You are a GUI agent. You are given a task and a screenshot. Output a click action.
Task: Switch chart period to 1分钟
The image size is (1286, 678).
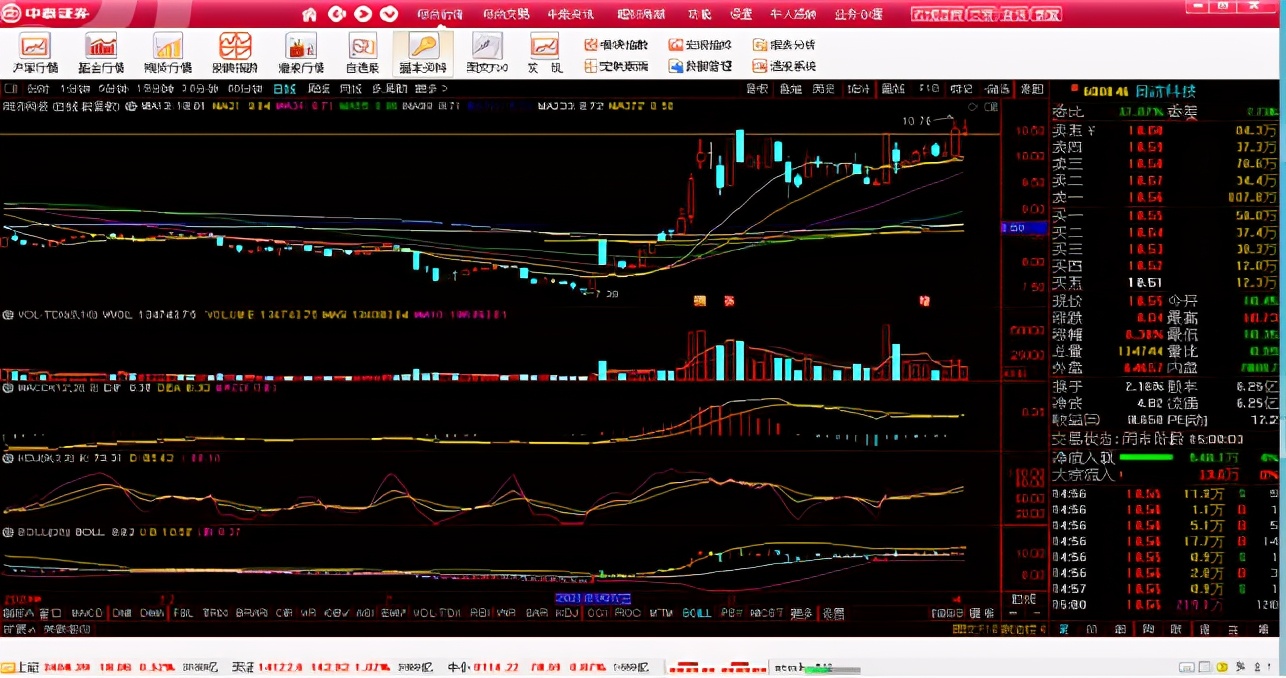click(73, 89)
